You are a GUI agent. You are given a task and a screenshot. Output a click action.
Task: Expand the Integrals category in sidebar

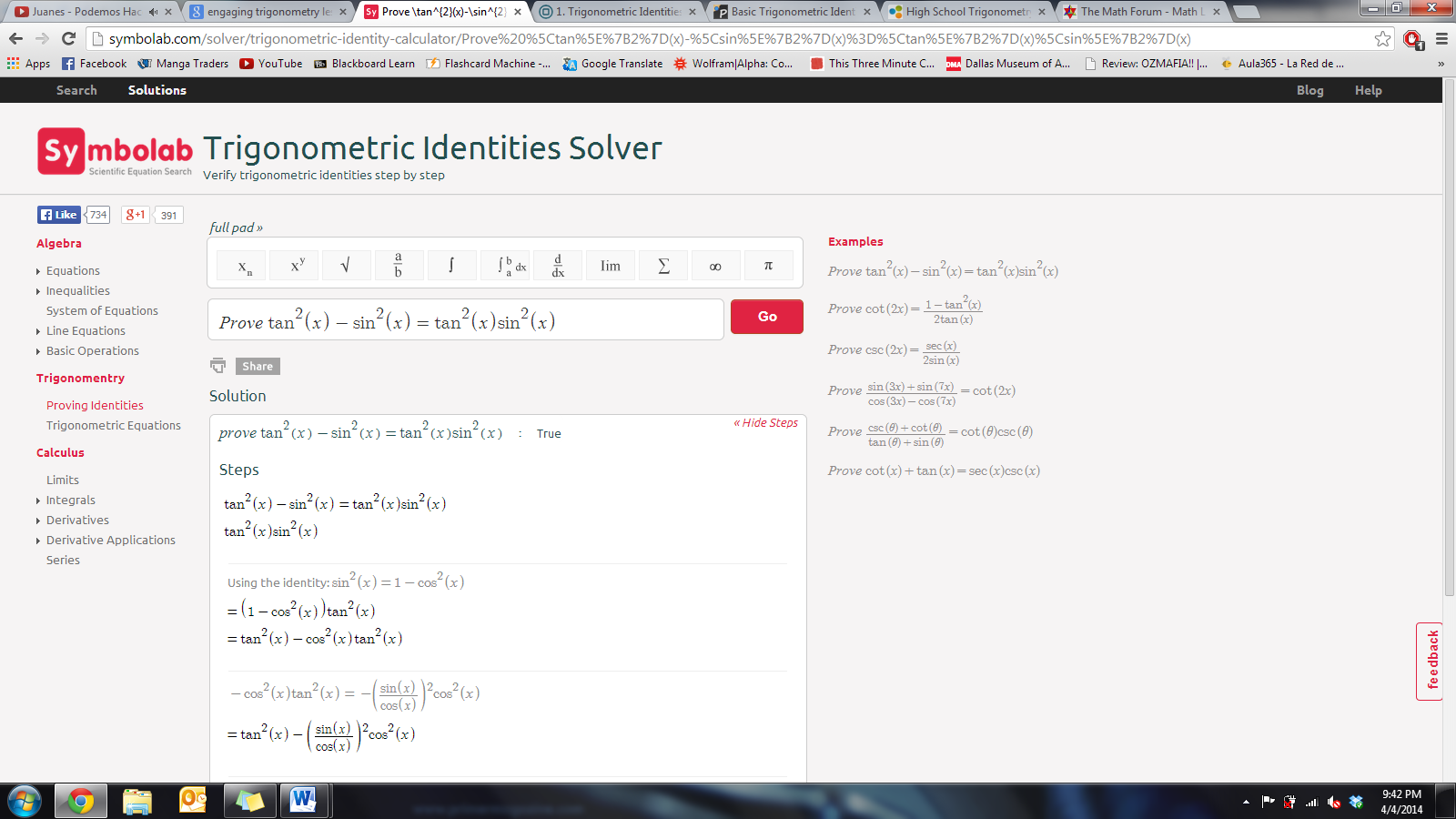[x=38, y=500]
